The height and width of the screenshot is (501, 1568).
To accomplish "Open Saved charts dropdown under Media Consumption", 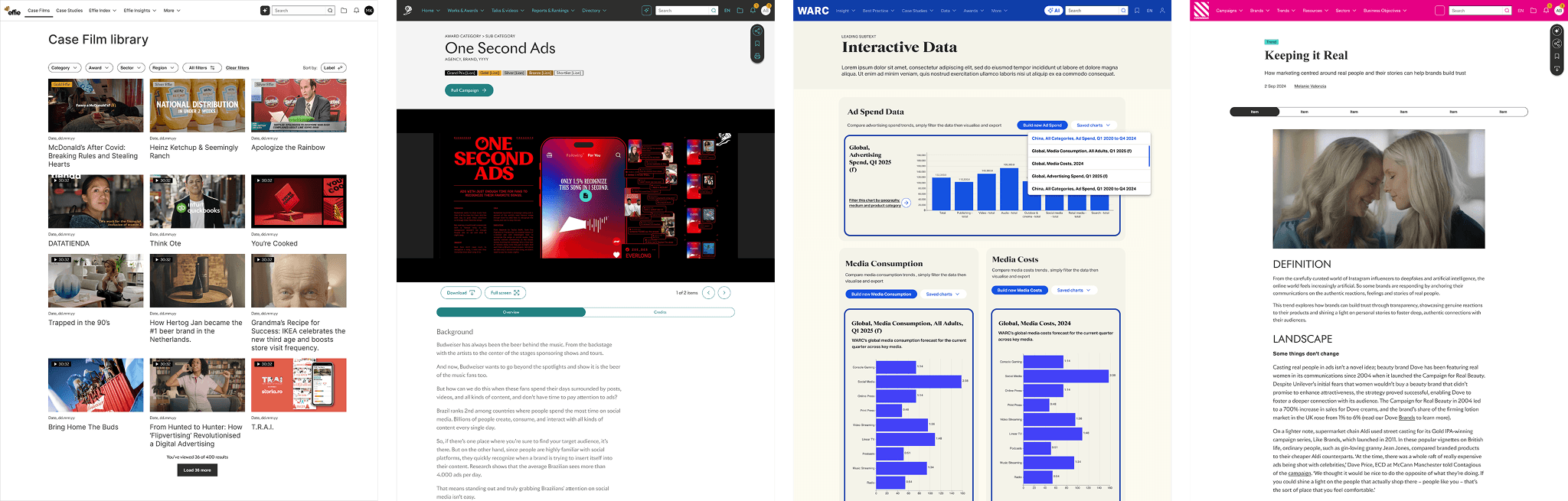I will click(x=943, y=294).
